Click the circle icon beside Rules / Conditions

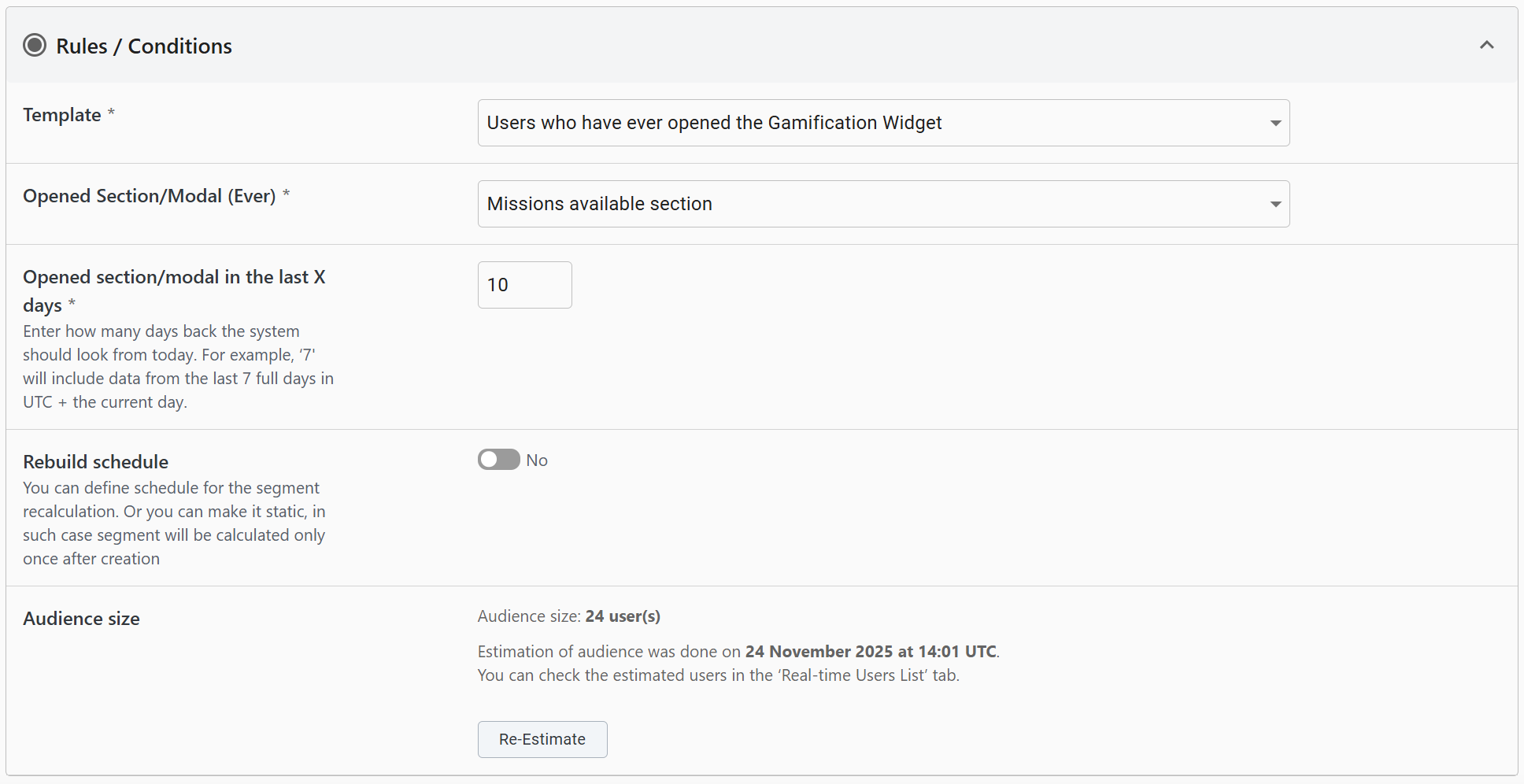tap(35, 46)
